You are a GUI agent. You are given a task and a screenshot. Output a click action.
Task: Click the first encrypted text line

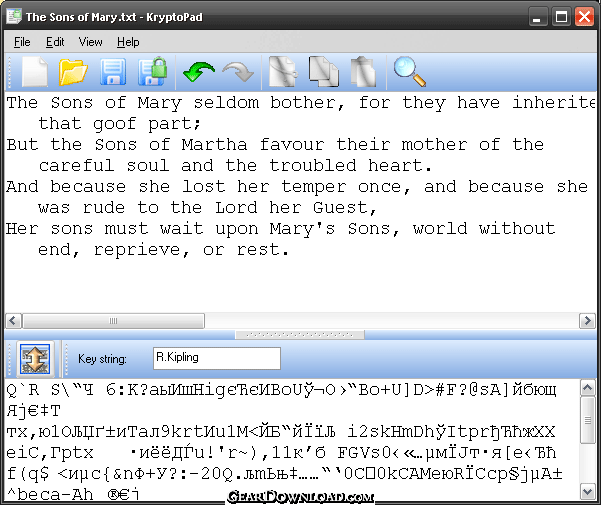pyautogui.click(x=281, y=390)
